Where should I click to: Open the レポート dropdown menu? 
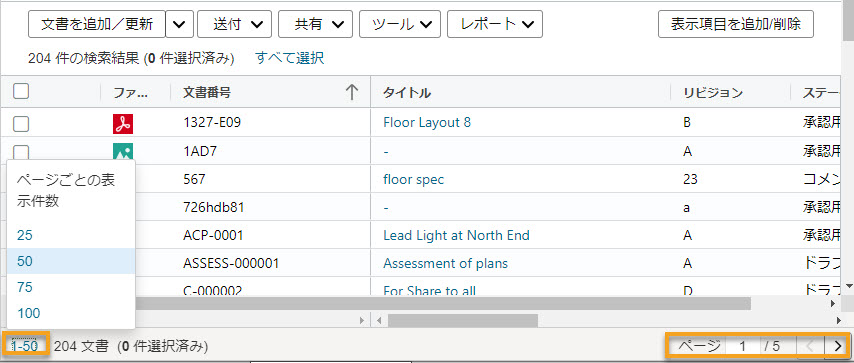pyautogui.click(x=495, y=24)
